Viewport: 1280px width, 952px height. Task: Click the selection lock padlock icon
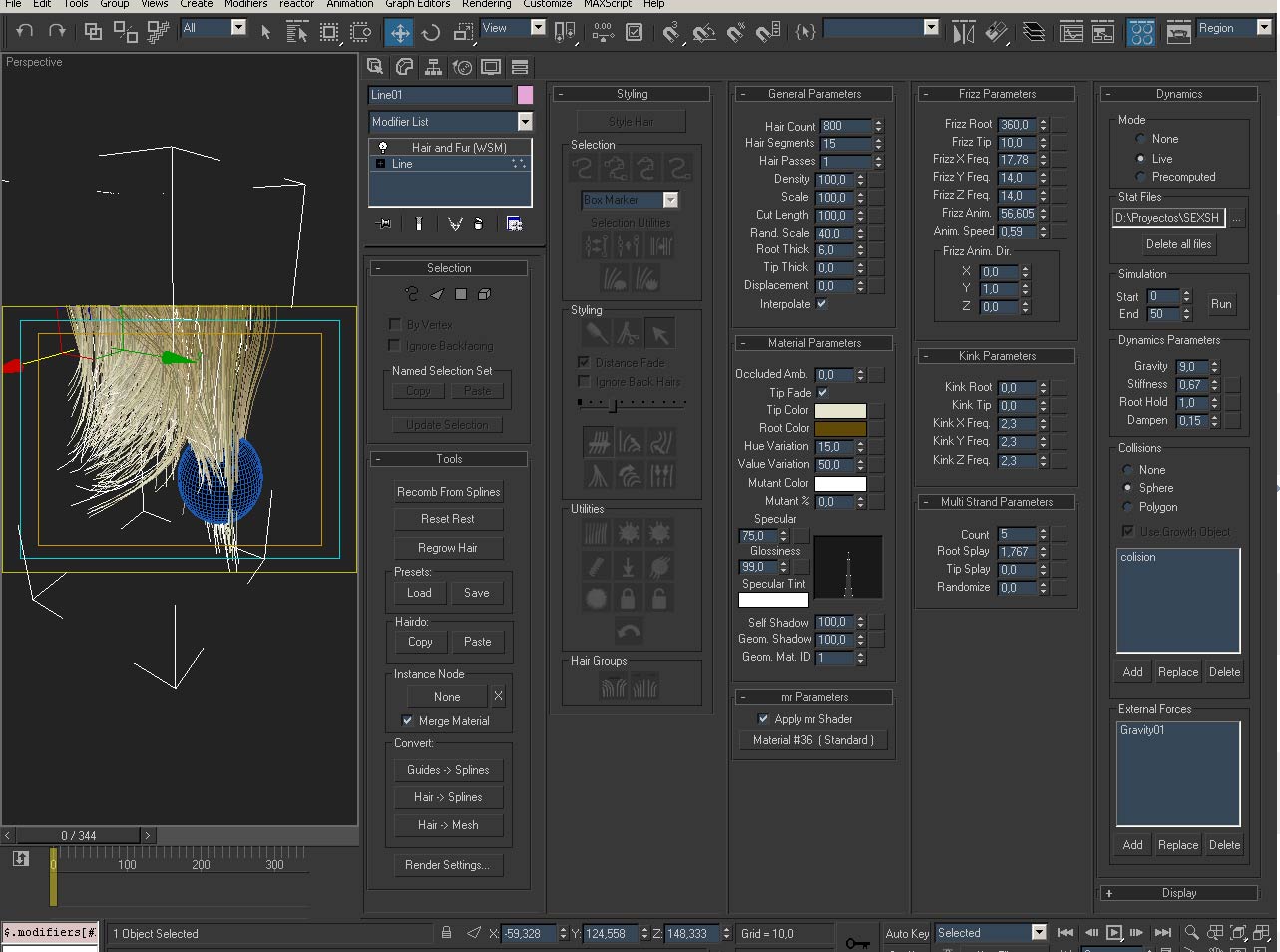point(446,933)
